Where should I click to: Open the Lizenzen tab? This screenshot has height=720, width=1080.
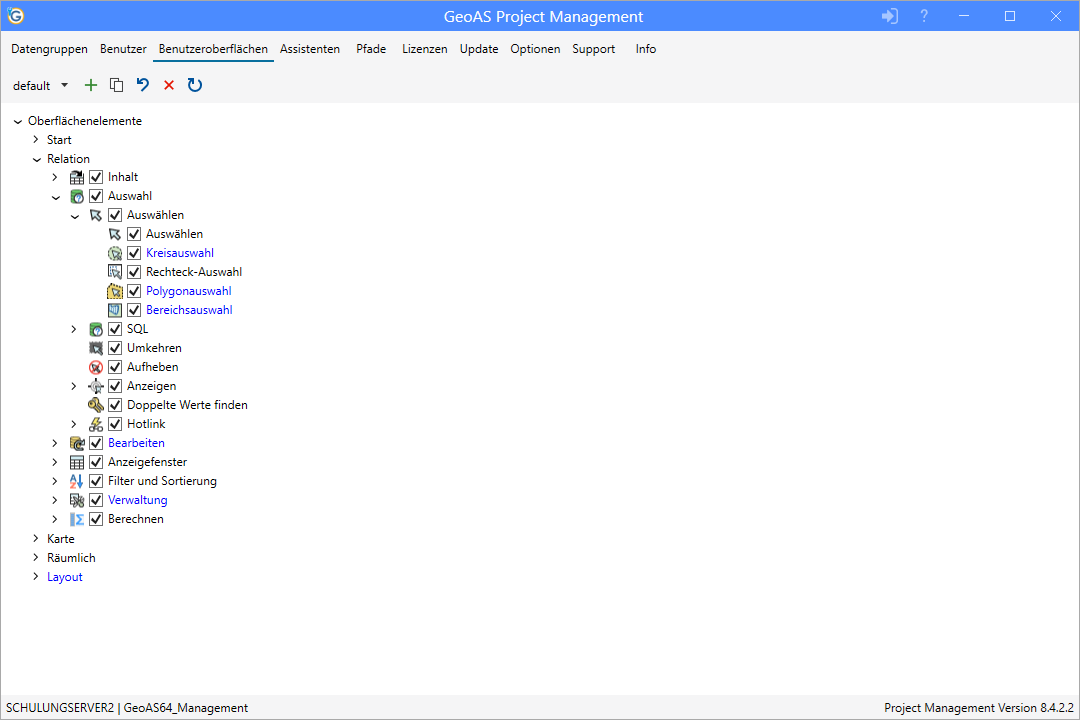[x=425, y=49]
